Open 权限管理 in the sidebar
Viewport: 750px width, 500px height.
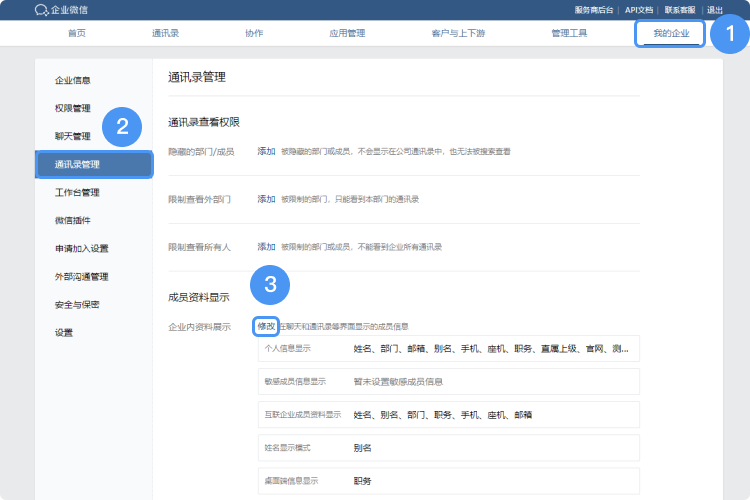[x=73, y=108]
